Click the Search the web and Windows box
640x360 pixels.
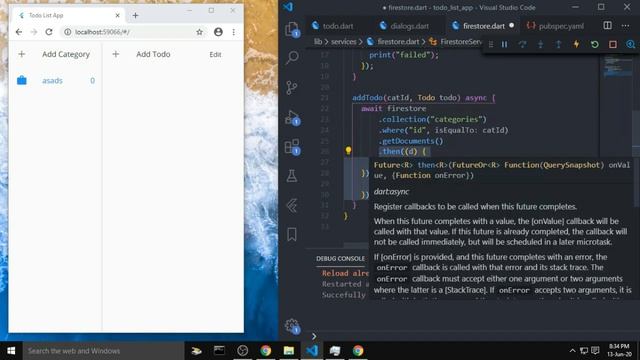click(x=103, y=351)
